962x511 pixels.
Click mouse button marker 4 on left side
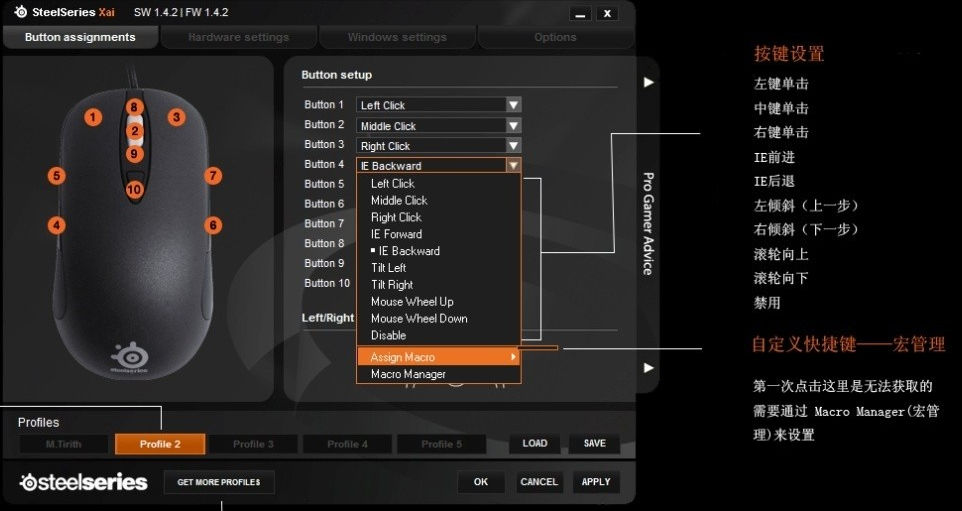[56, 225]
